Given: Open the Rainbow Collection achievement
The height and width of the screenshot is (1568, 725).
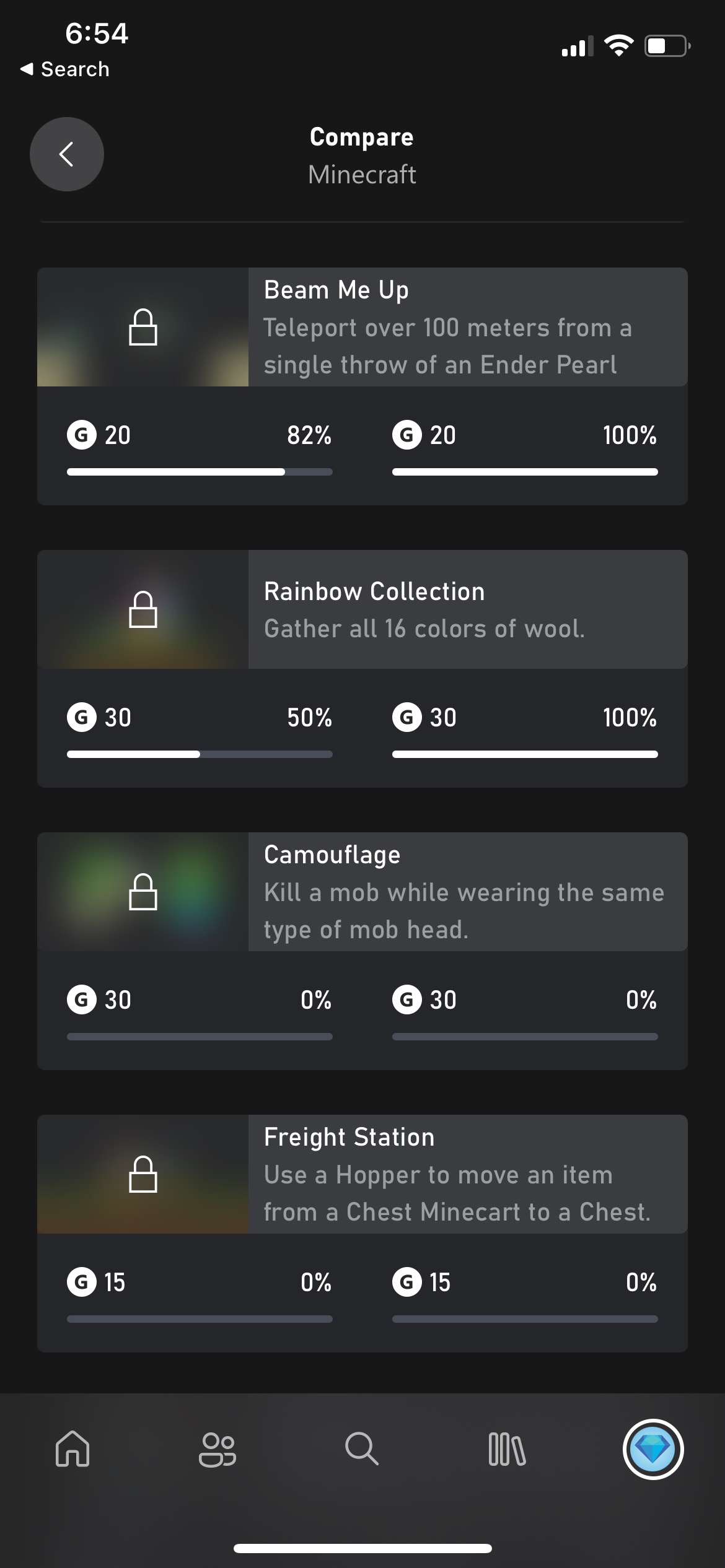Looking at the screenshot, I should pyautogui.click(x=374, y=591).
